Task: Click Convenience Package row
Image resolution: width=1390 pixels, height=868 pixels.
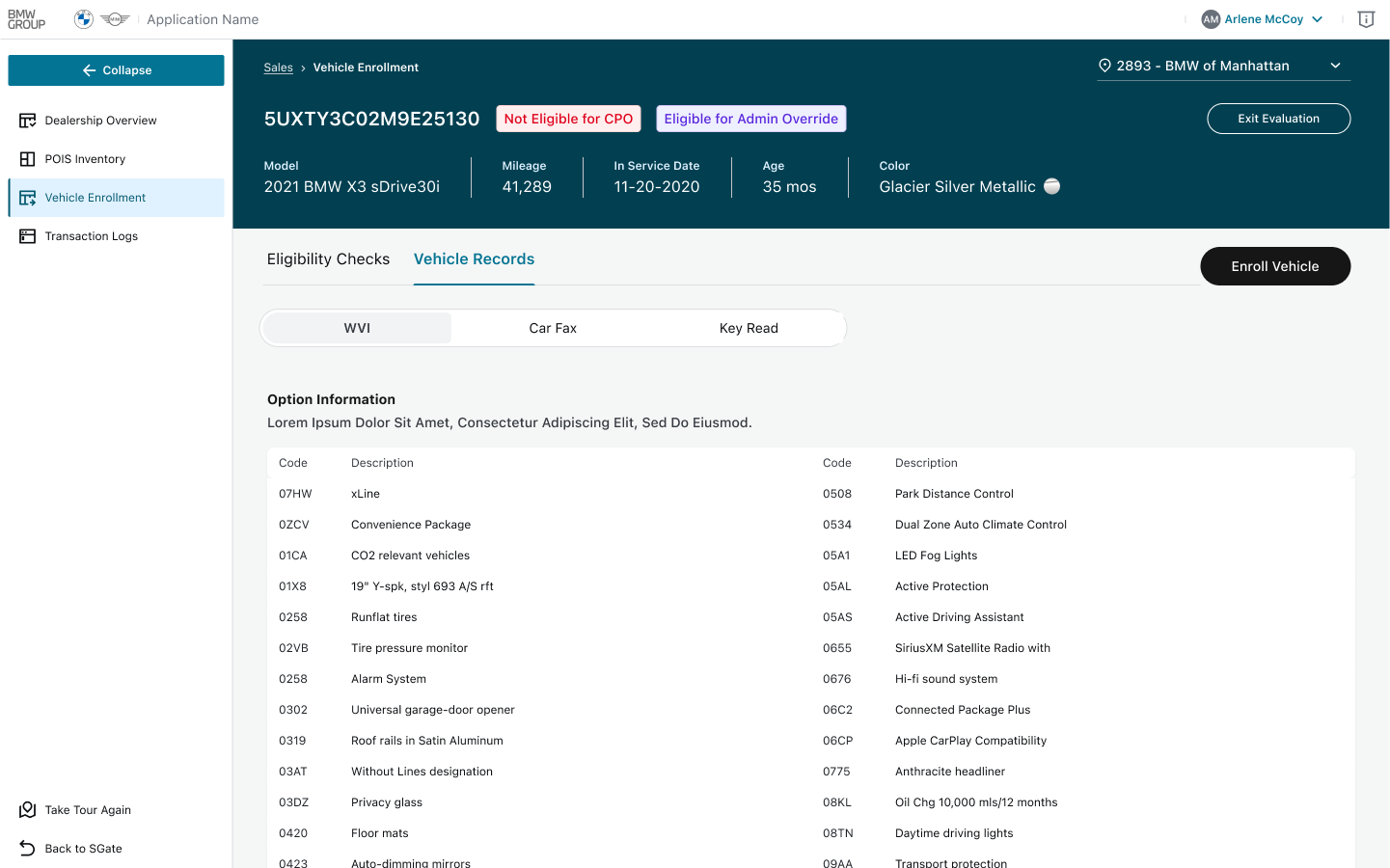Action: click(x=539, y=525)
